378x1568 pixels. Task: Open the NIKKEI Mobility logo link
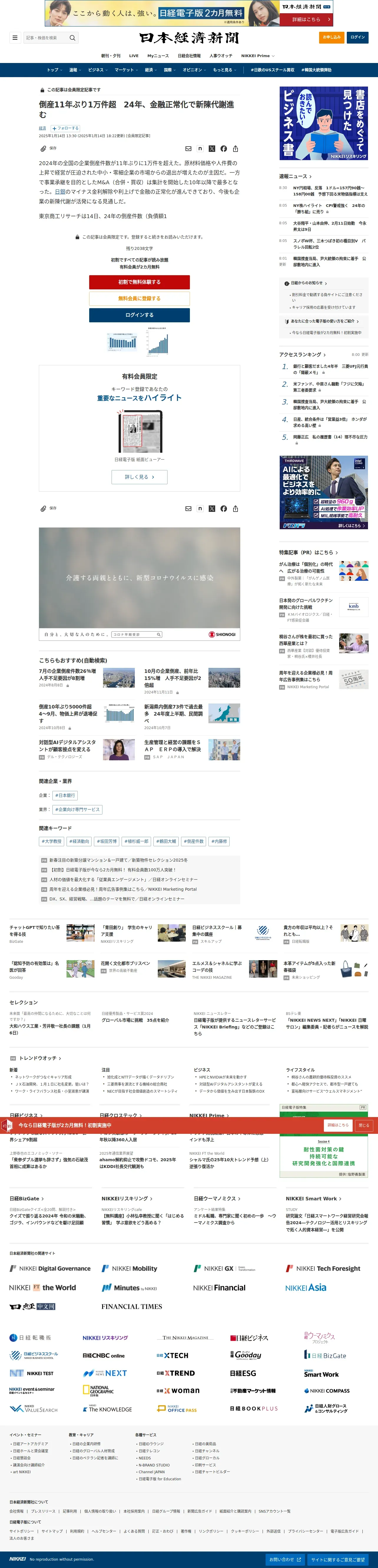click(129, 1269)
